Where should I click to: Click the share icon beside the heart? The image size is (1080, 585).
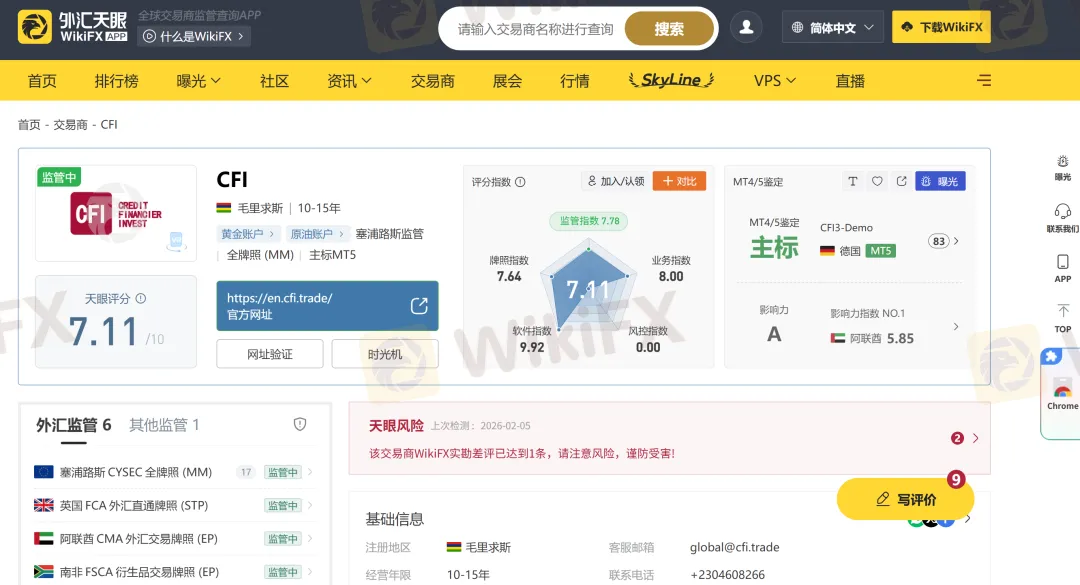(x=901, y=181)
